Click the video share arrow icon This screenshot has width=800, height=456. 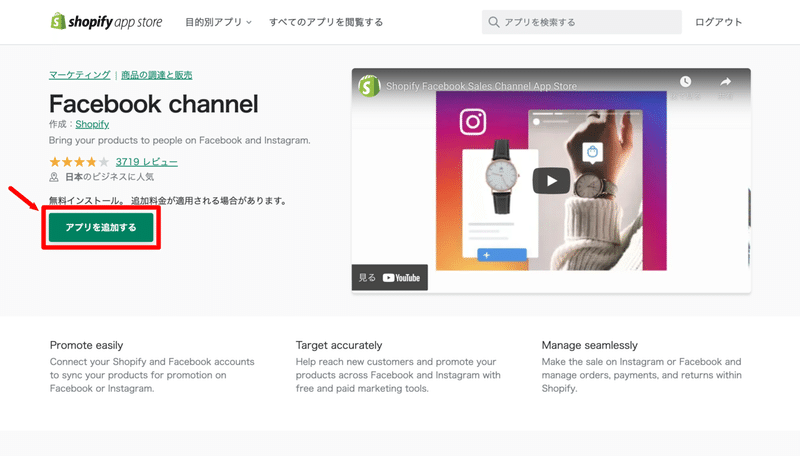coord(725,82)
